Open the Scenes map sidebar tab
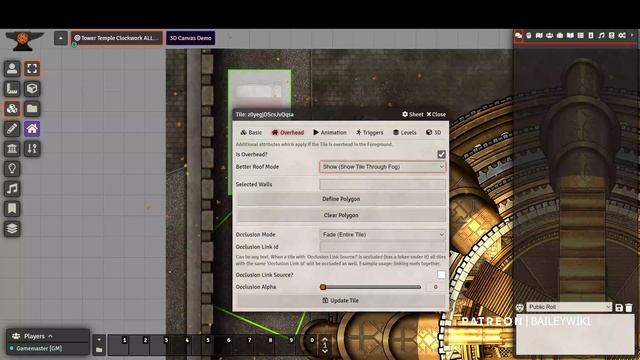The image size is (640, 360). coord(539,36)
